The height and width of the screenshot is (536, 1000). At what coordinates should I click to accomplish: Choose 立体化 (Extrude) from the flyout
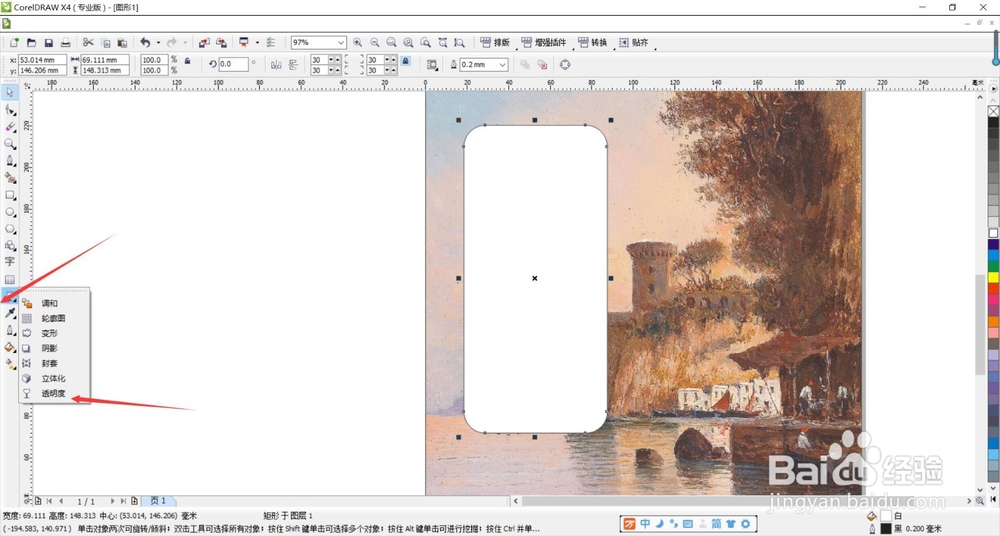pos(53,378)
